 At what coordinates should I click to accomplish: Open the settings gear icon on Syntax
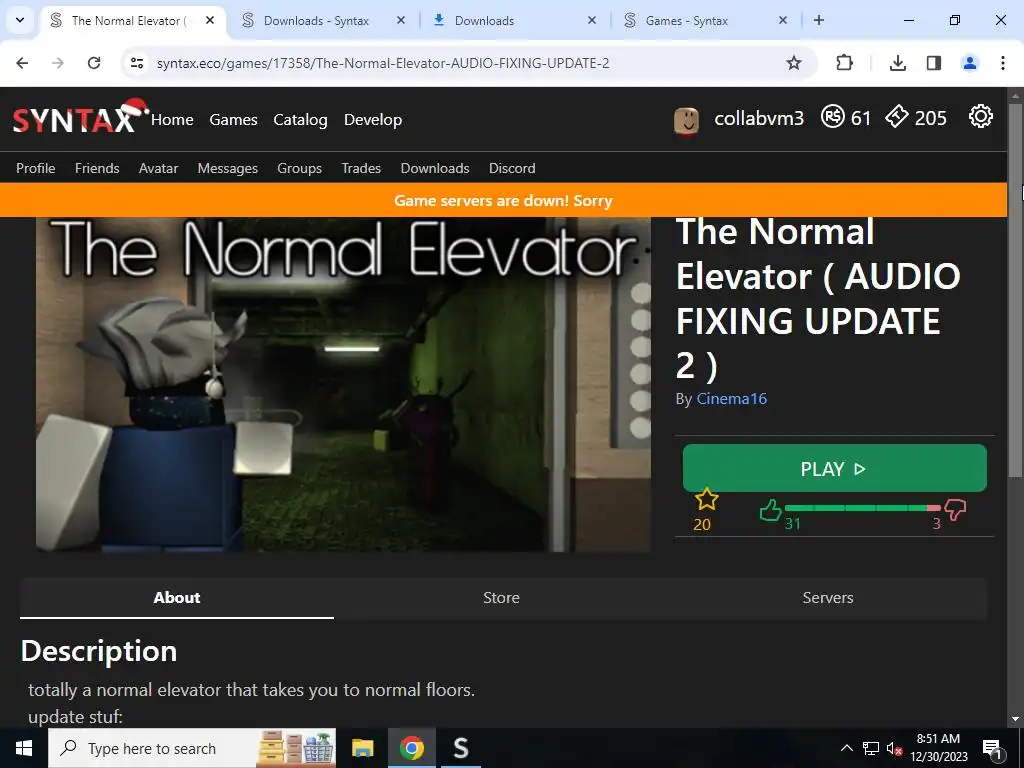tap(980, 117)
